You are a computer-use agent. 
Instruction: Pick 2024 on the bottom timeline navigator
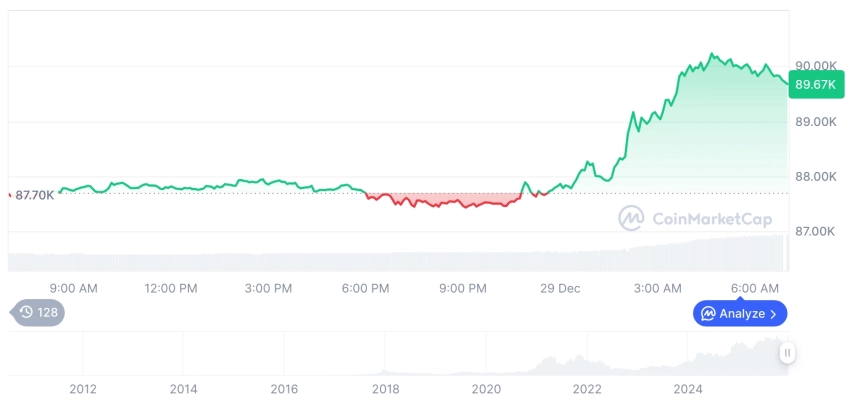[x=688, y=388]
